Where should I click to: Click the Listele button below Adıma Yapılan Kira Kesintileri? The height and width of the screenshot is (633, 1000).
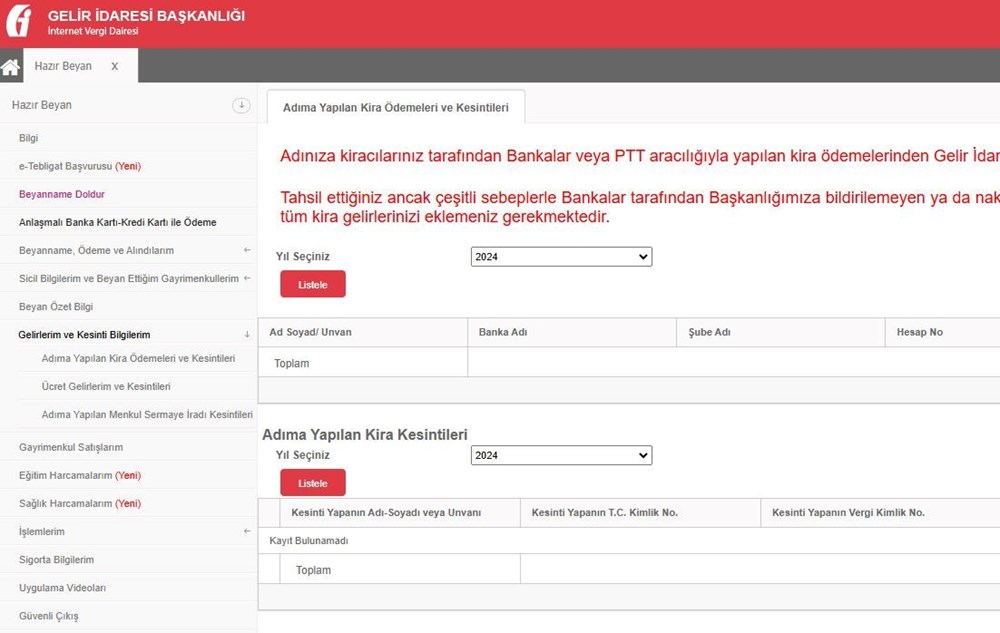tap(312, 483)
